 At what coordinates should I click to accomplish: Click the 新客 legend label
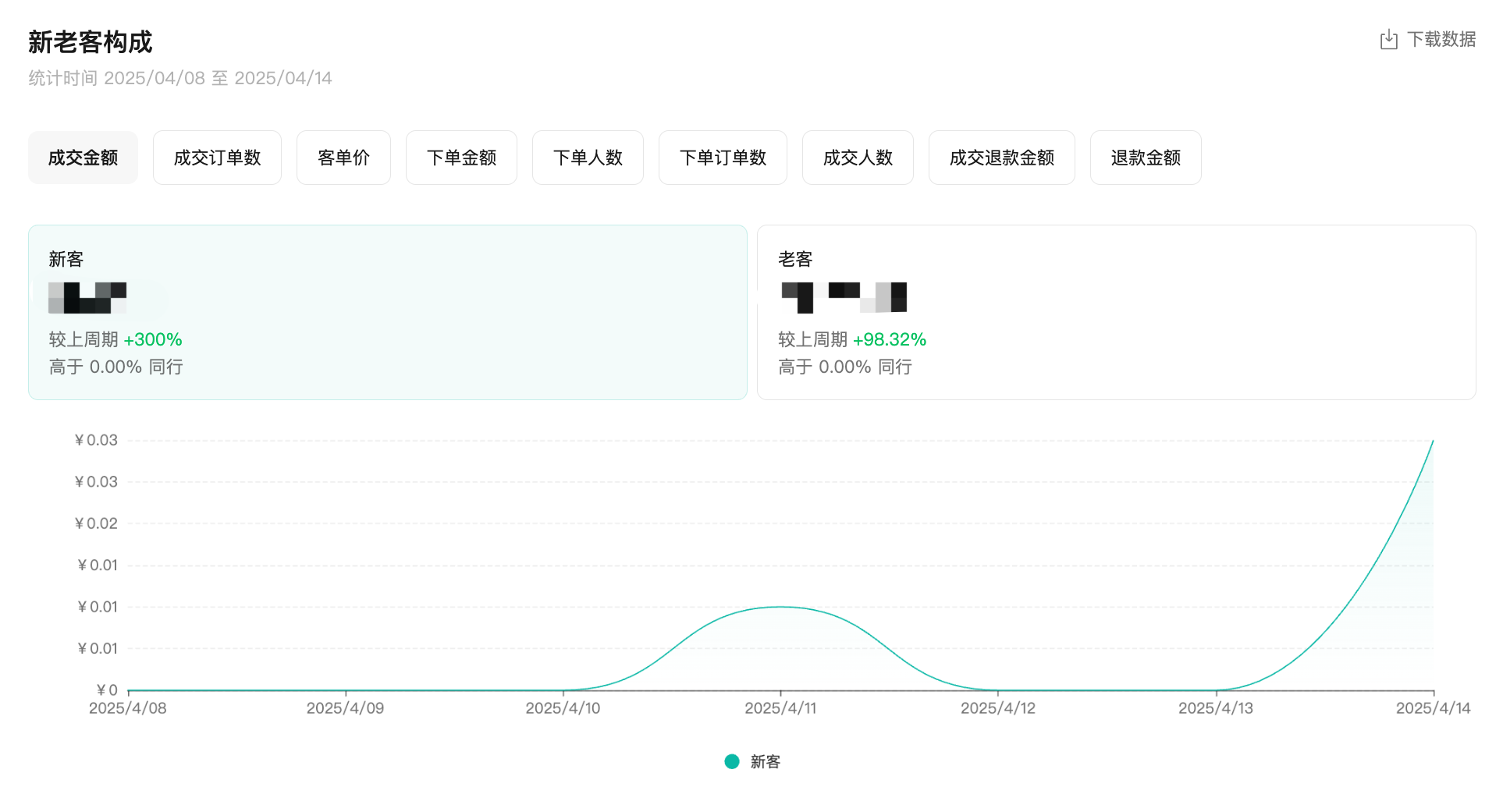[x=765, y=761]
